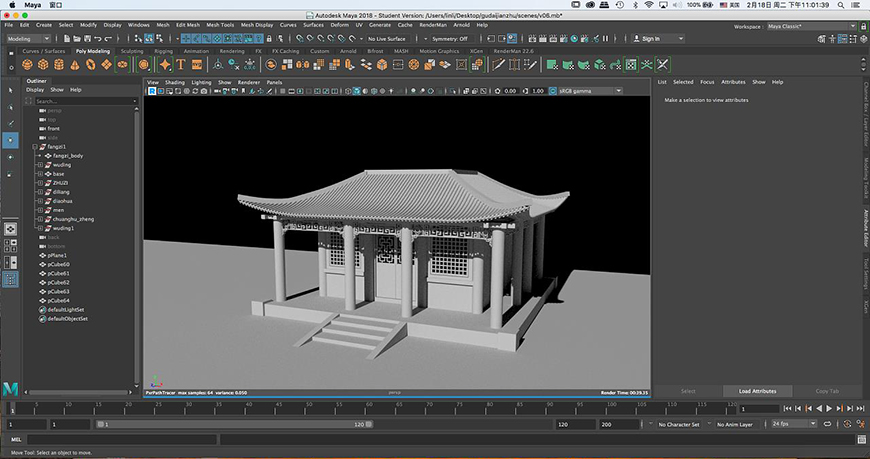Viewport: 870px width, 459px height.
Task: Create a polygon sphere from the shelf
Action: 27,65
